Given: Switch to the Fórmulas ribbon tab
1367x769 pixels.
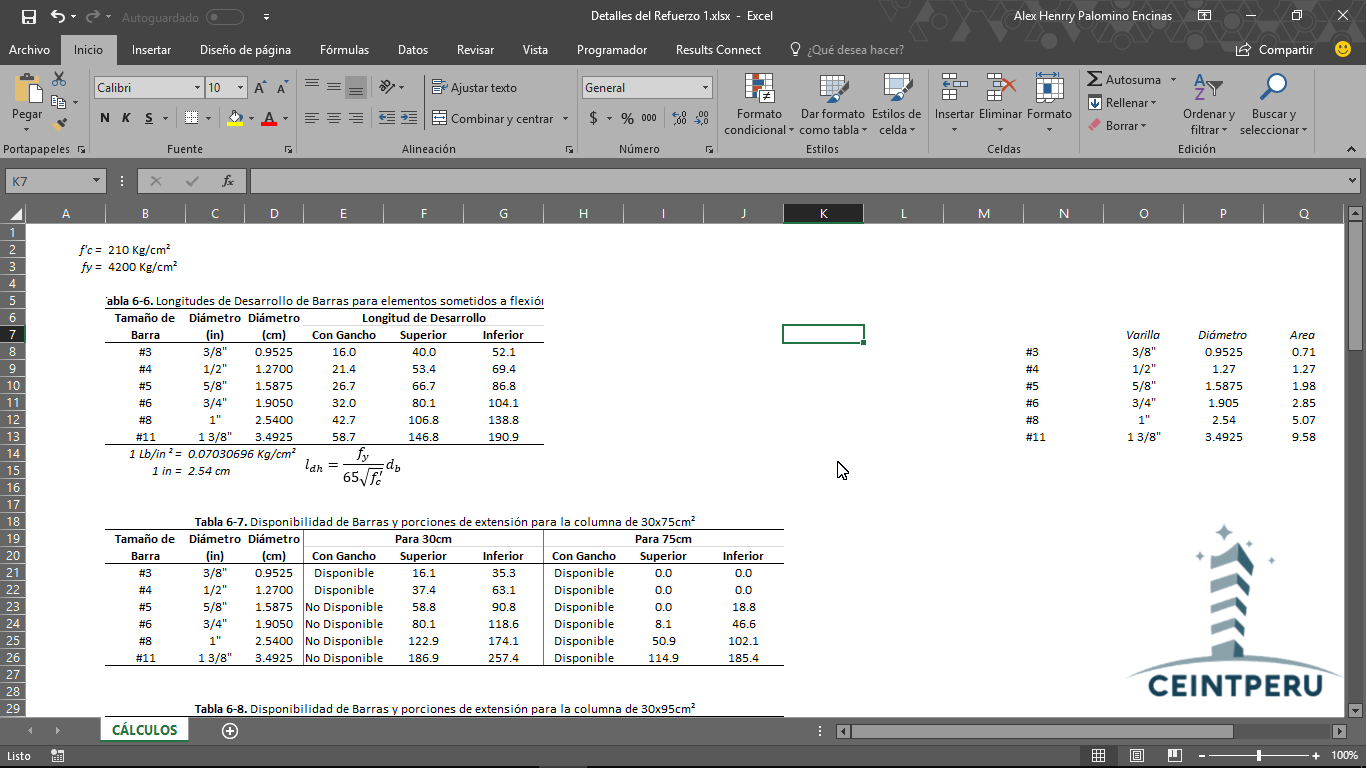Looking at the screenshot, I should [x=344, y=50].
